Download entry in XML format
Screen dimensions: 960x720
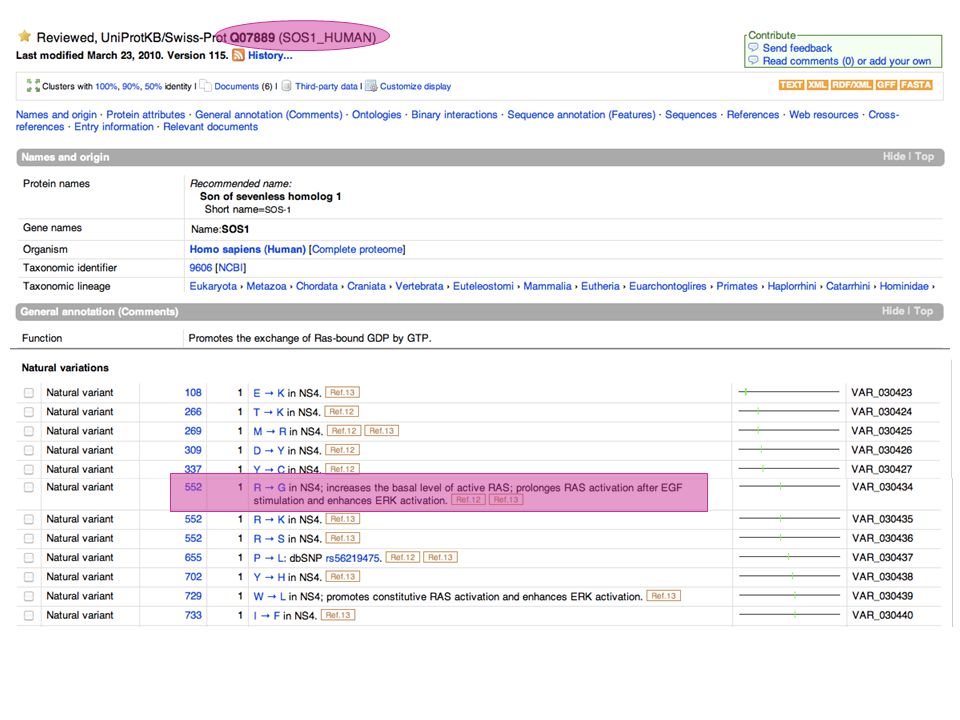point(817,85)
